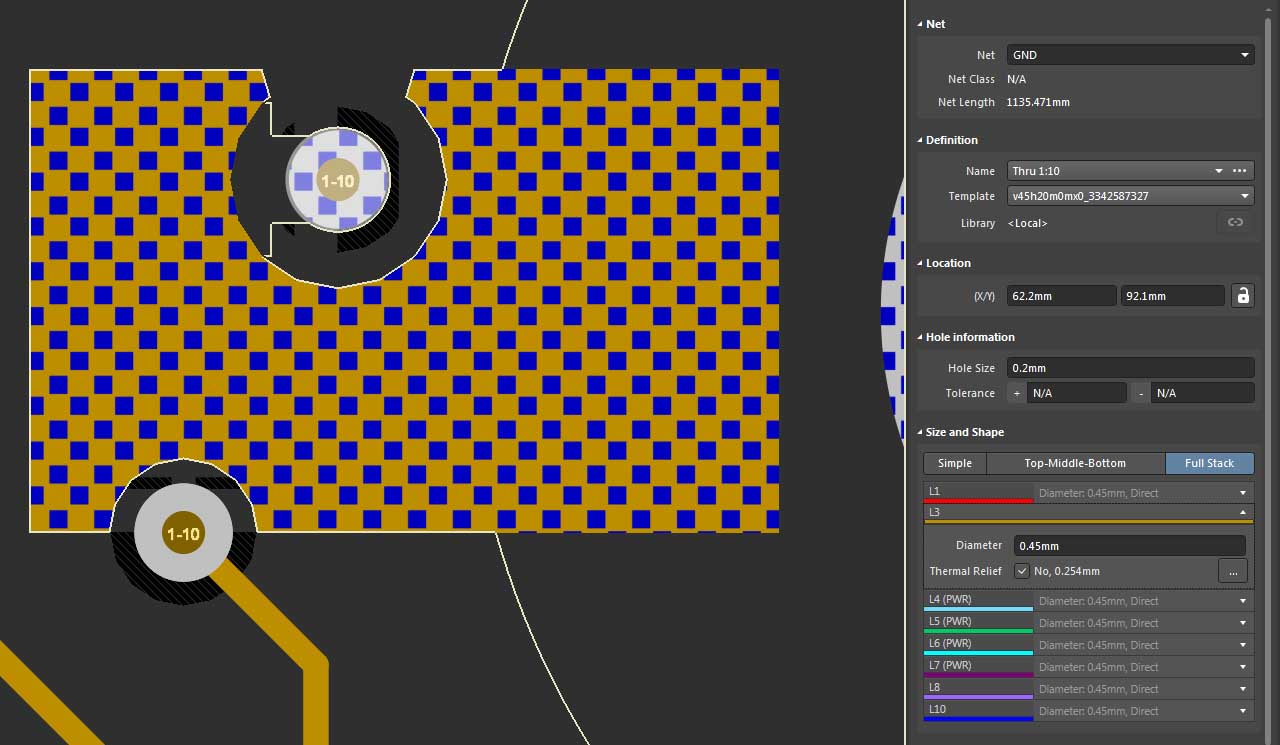
Task: Collapse the expanded L3 layer row
Action: pyautogui.click(x=1243, y=512)
